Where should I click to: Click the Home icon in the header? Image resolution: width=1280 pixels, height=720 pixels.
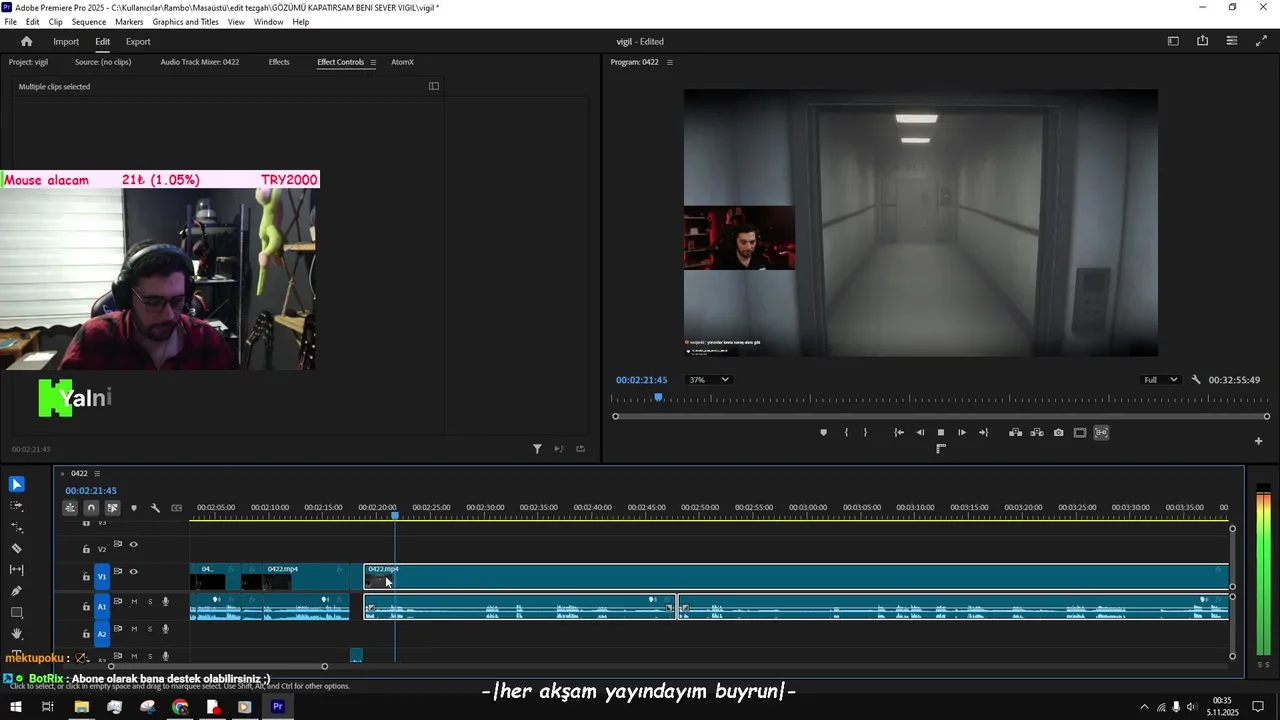pos(27,41)
